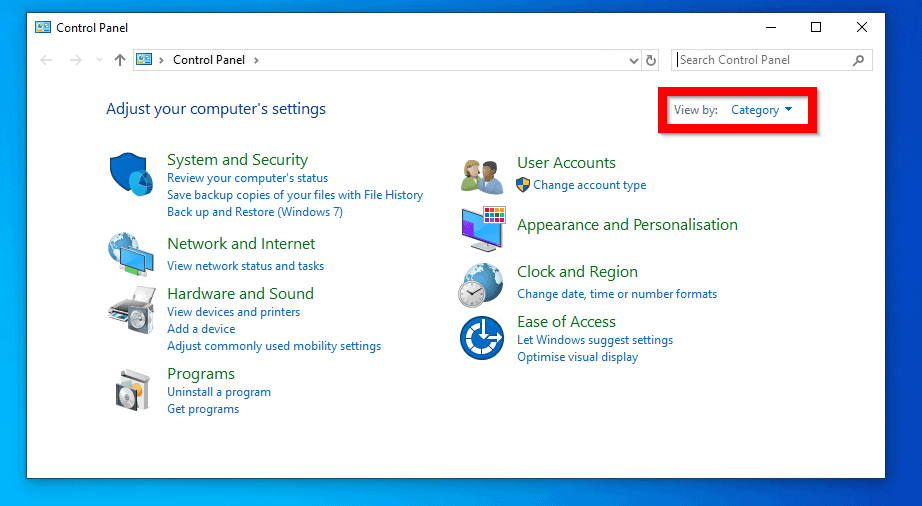This screenshot has height=506, width=922.
Task: Minimize the Control Panel window
Action: coord(771,27)
